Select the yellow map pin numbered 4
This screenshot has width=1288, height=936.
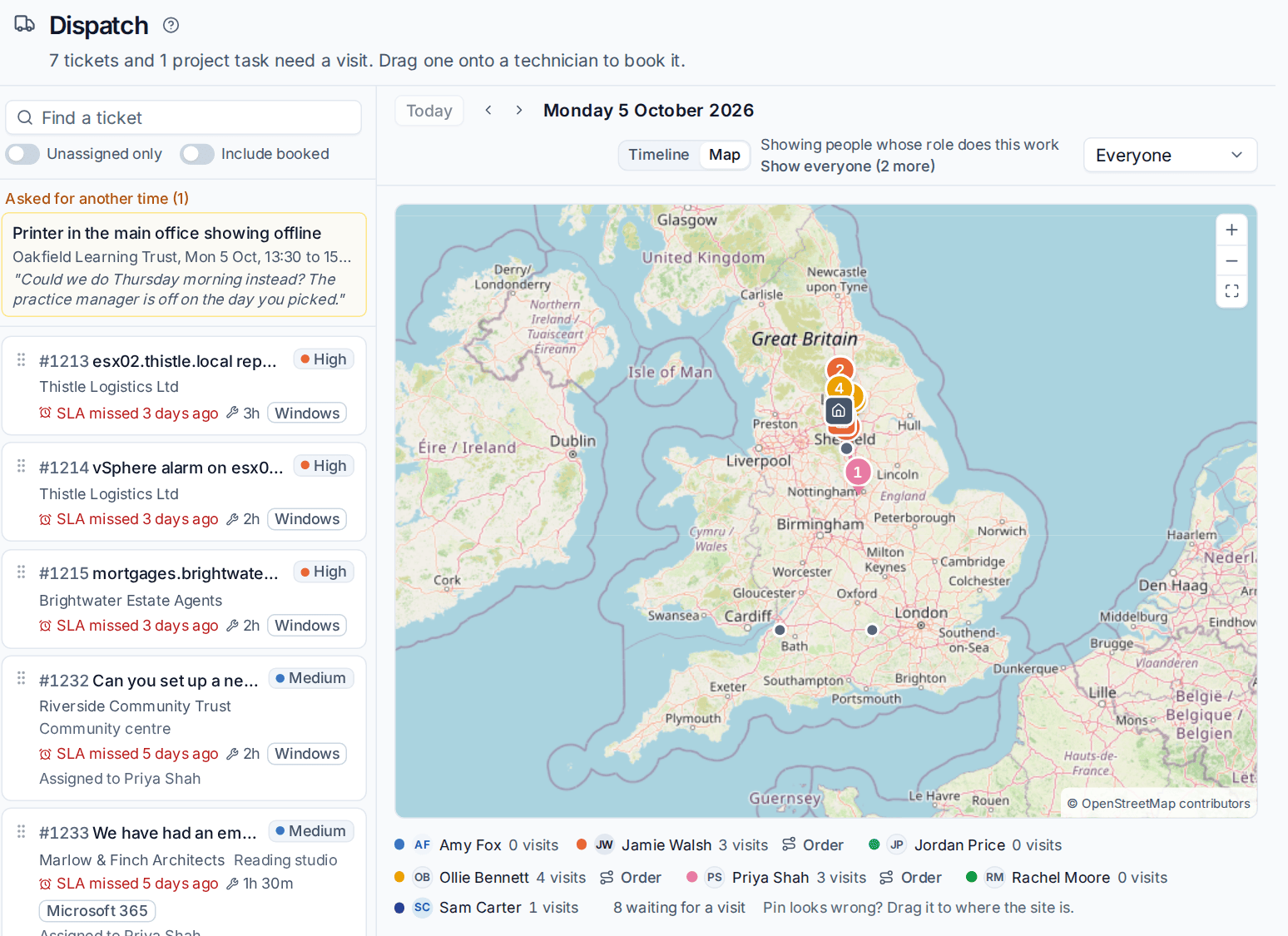(x=839, y=388)
